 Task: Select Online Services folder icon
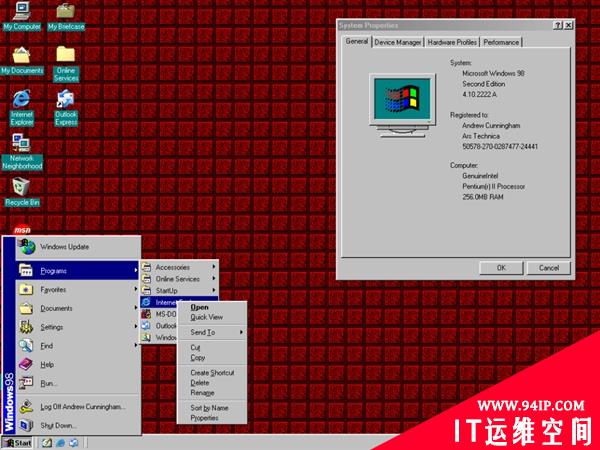point(66,54)
